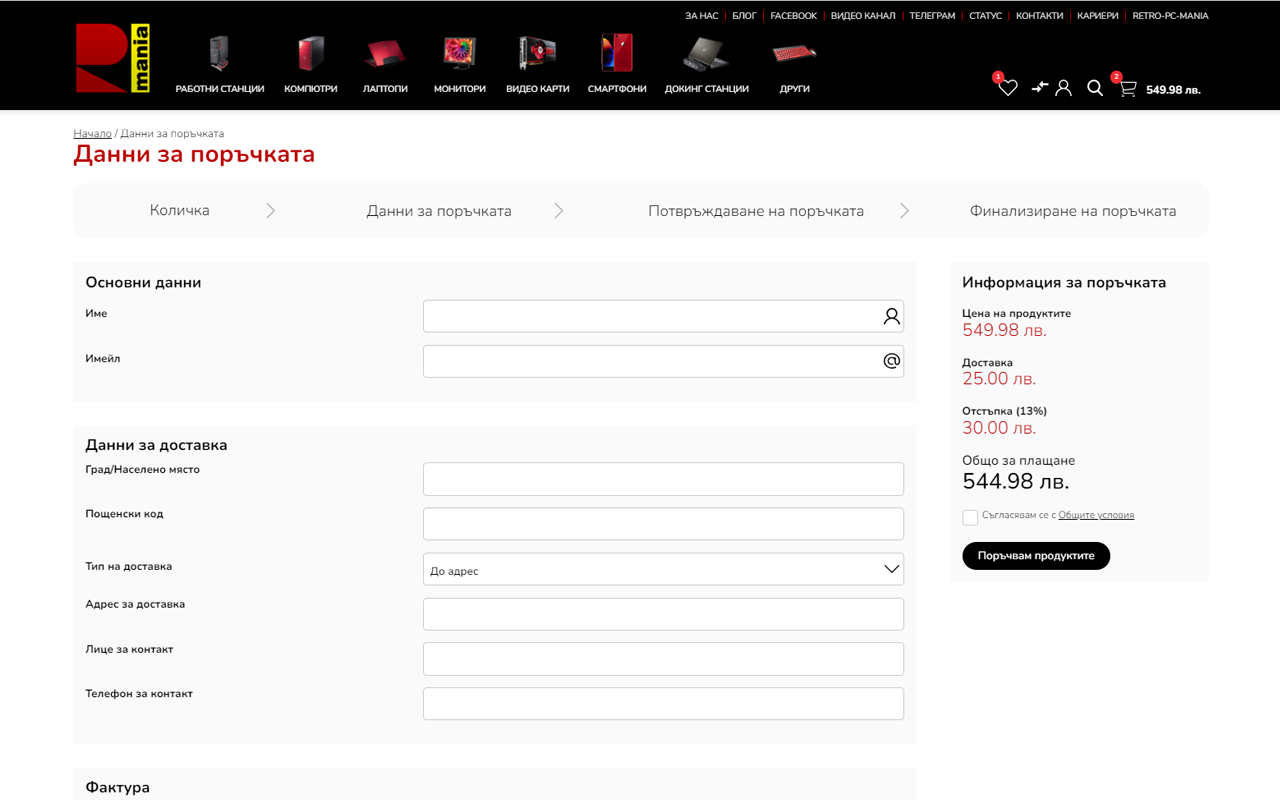The image size is (1280, 800).
Task: Open the shopping cart icon
Action: click(1128, 89)
